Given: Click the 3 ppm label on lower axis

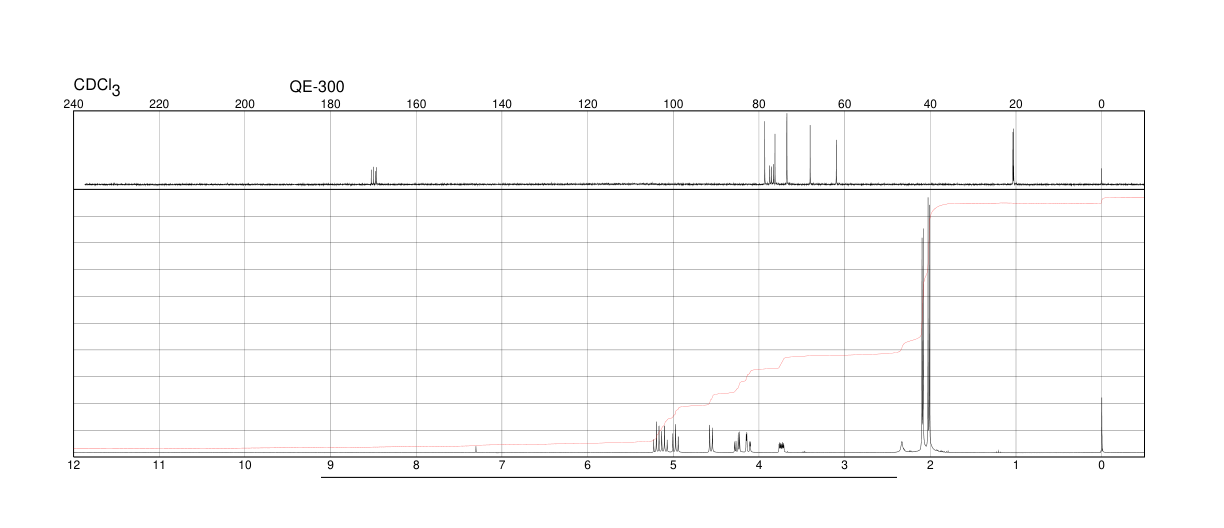Looking at the screenshot, I should coord(845,465).
